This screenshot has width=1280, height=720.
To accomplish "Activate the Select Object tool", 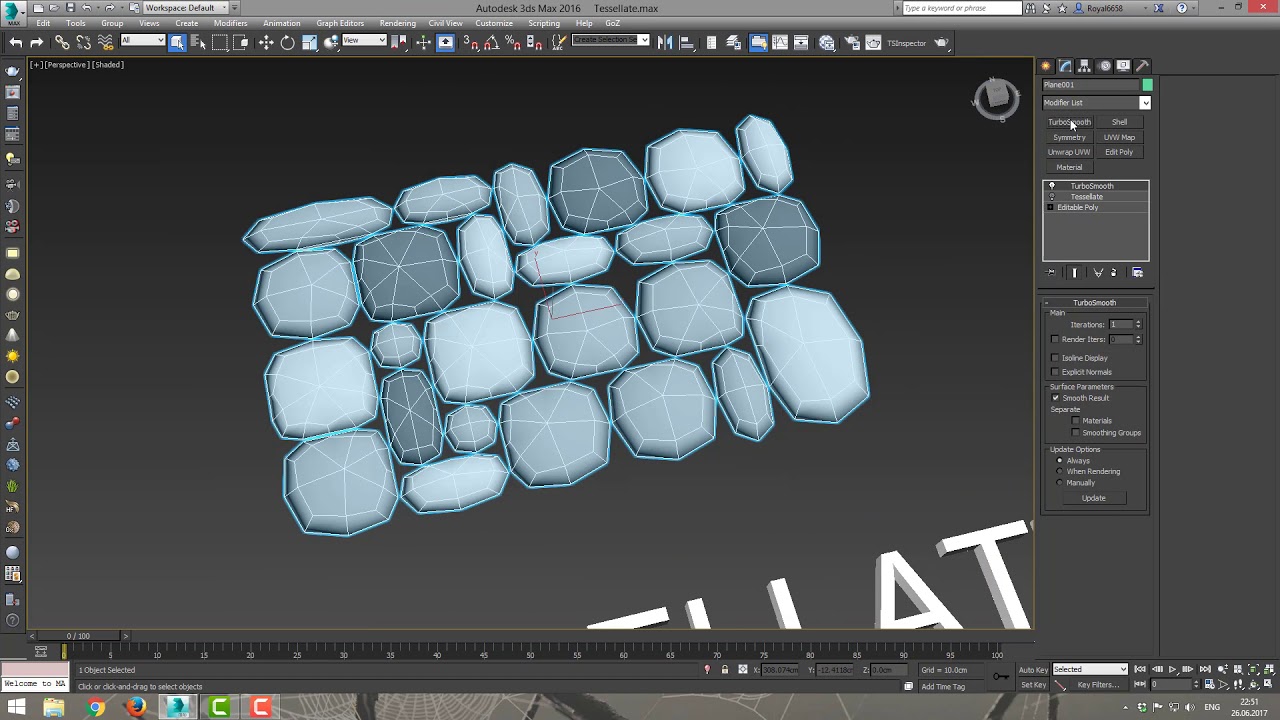I will pos(177,42).
